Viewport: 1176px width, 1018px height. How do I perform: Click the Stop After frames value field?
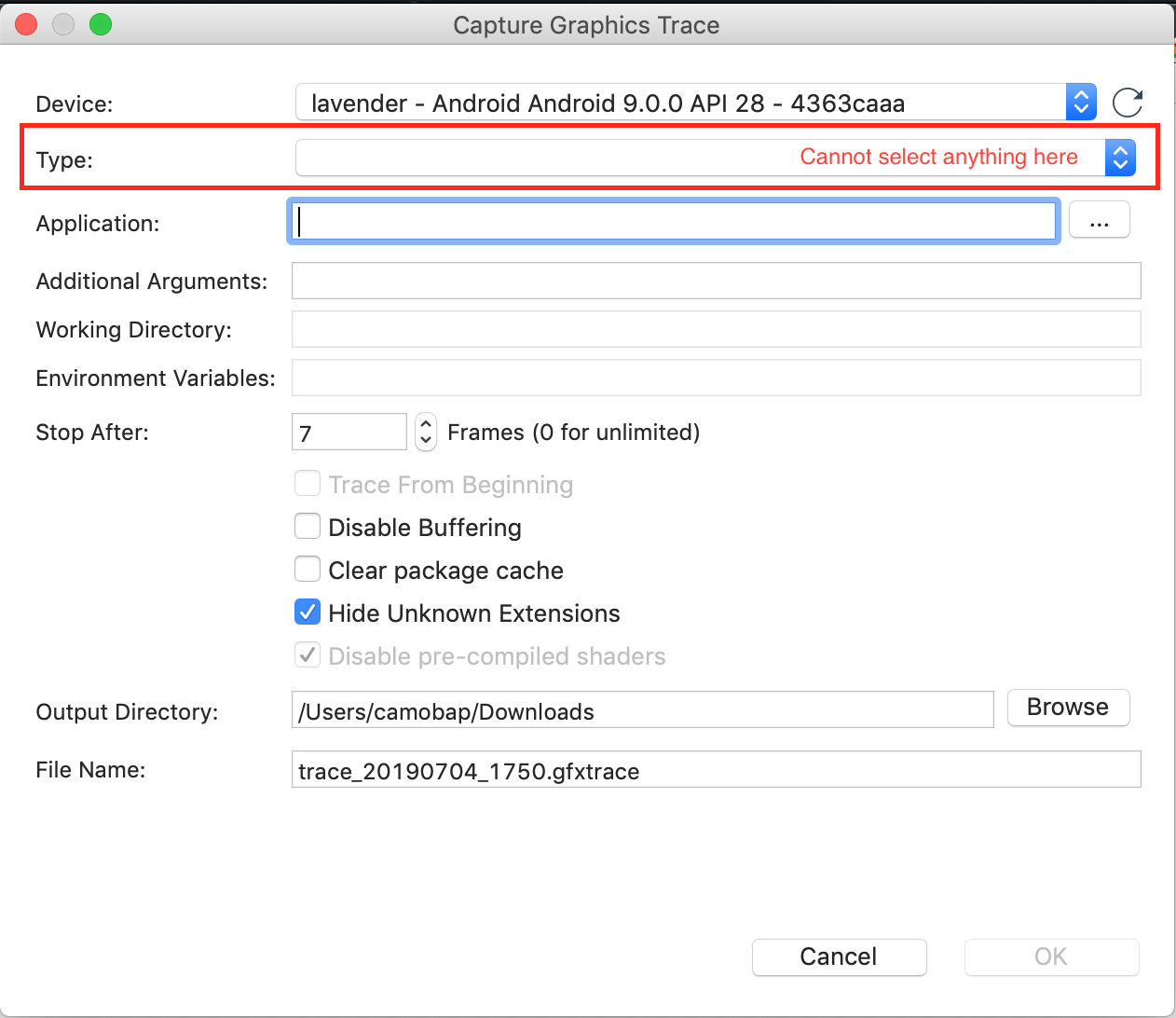349,432
